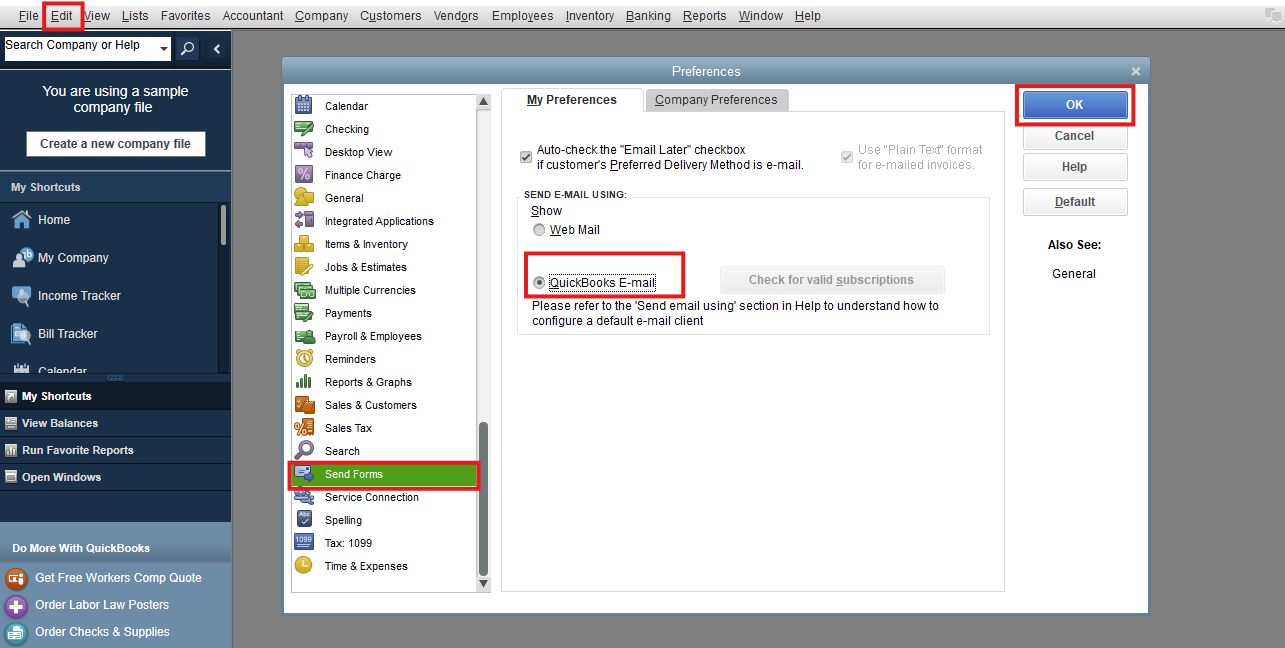The width and height of the screenshot is (1285, 648).
Task: Toggle Auto-check "Email Later" checkbox
Action: tap(526, 157)
